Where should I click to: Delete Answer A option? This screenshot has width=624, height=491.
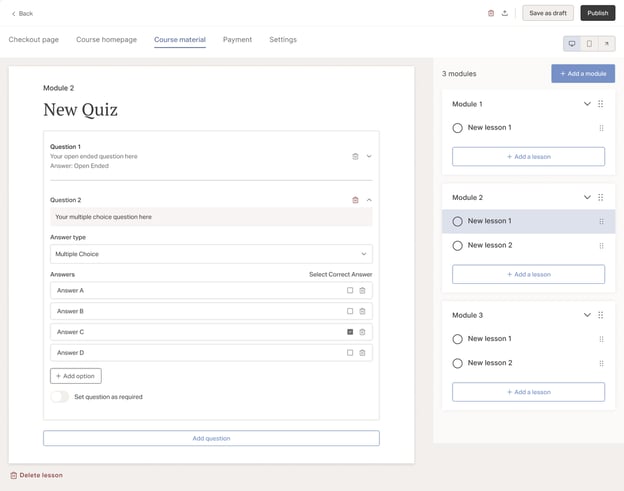coord(362,290)
